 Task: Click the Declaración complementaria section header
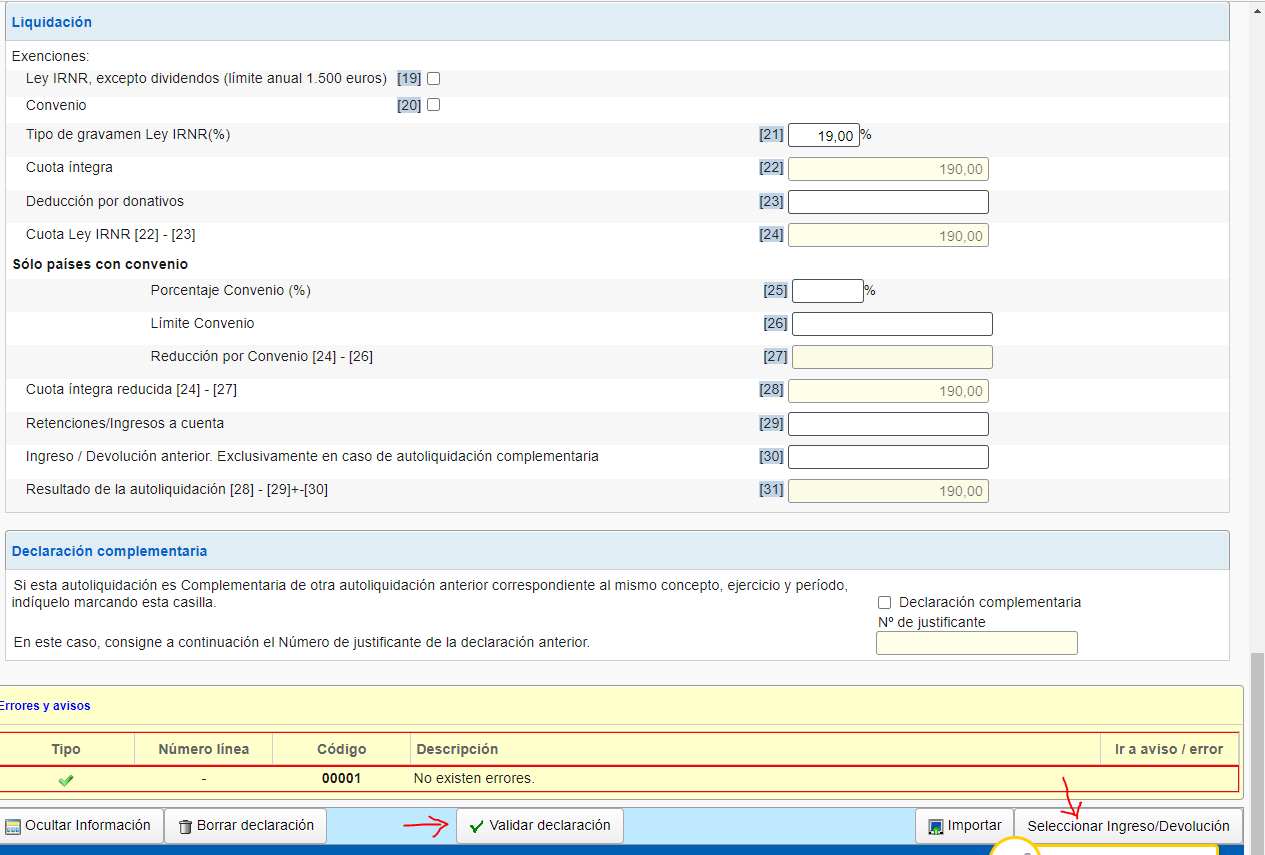pyautogui.click(x=110, y=551)
